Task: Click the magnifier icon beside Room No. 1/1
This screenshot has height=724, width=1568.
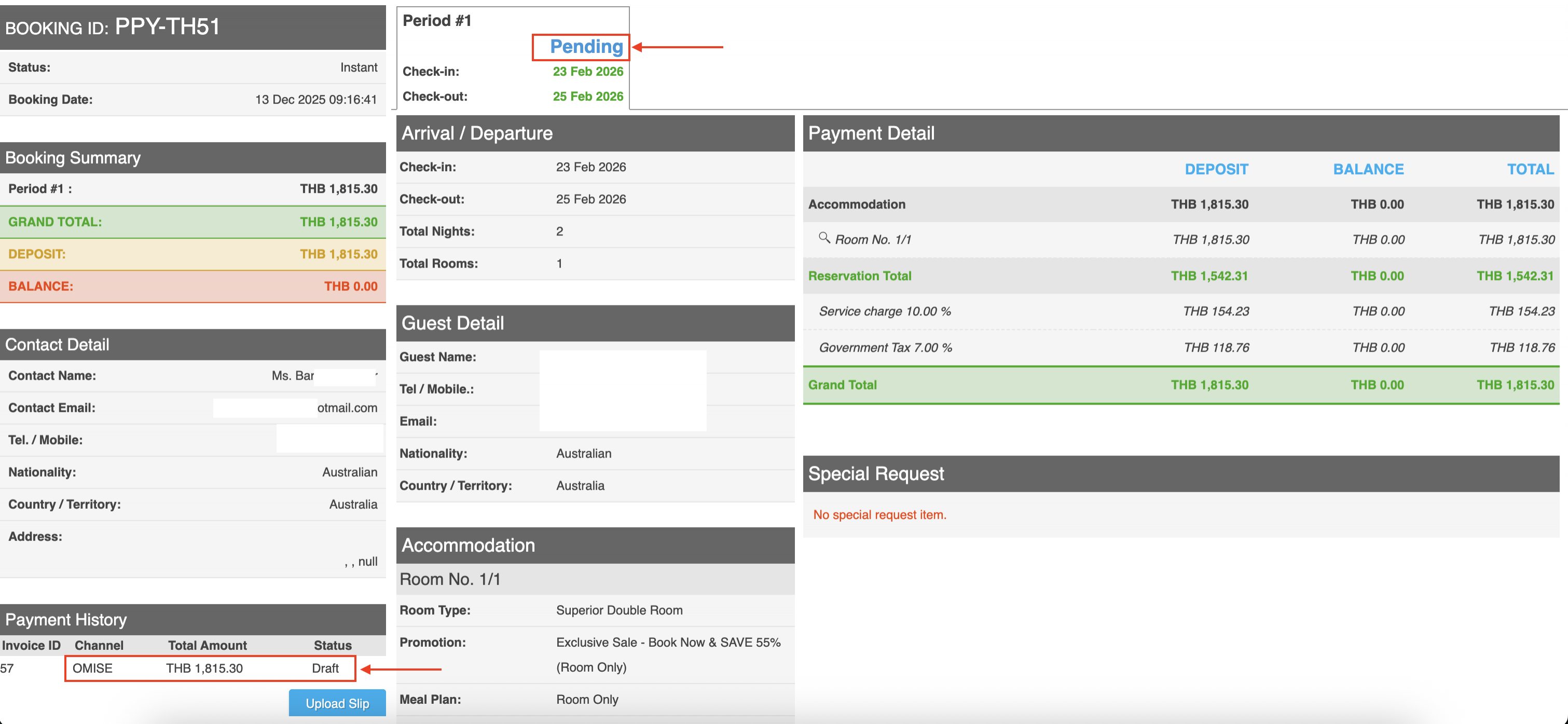Action: (823, 238)
